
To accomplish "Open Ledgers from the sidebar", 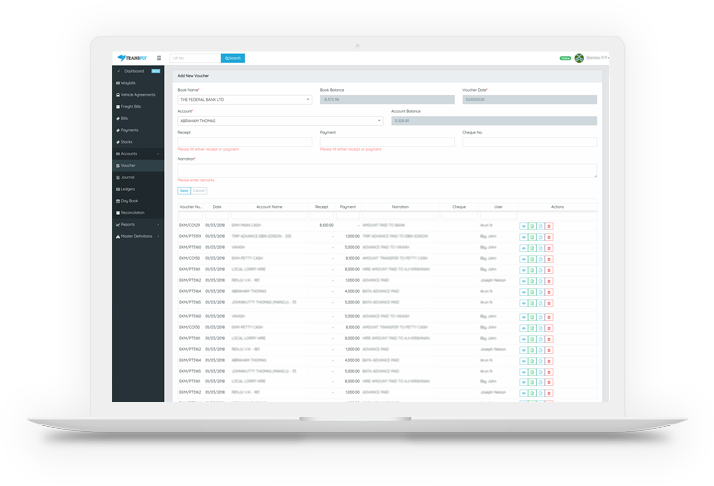I will 138,189.
